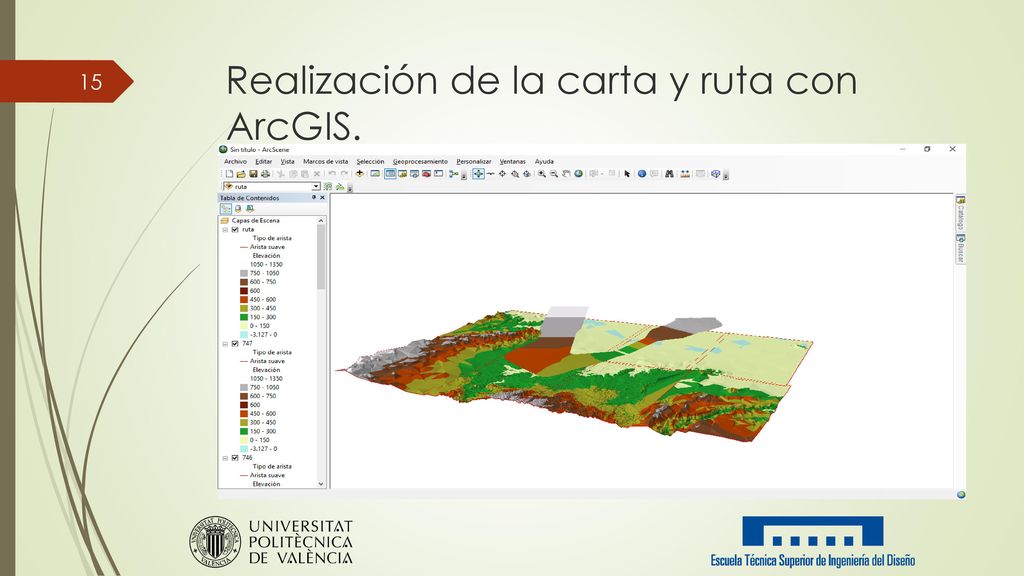Collapse the ruta layer tree node
1024x576 pixels.
225,230
